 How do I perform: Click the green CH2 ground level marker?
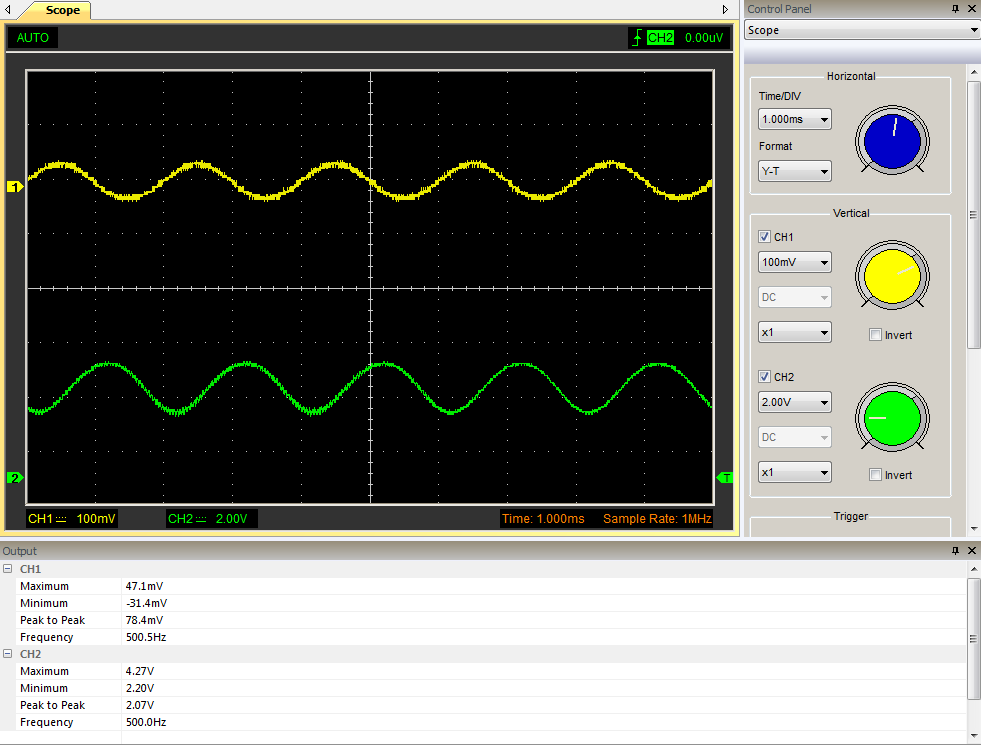[15, 477]
